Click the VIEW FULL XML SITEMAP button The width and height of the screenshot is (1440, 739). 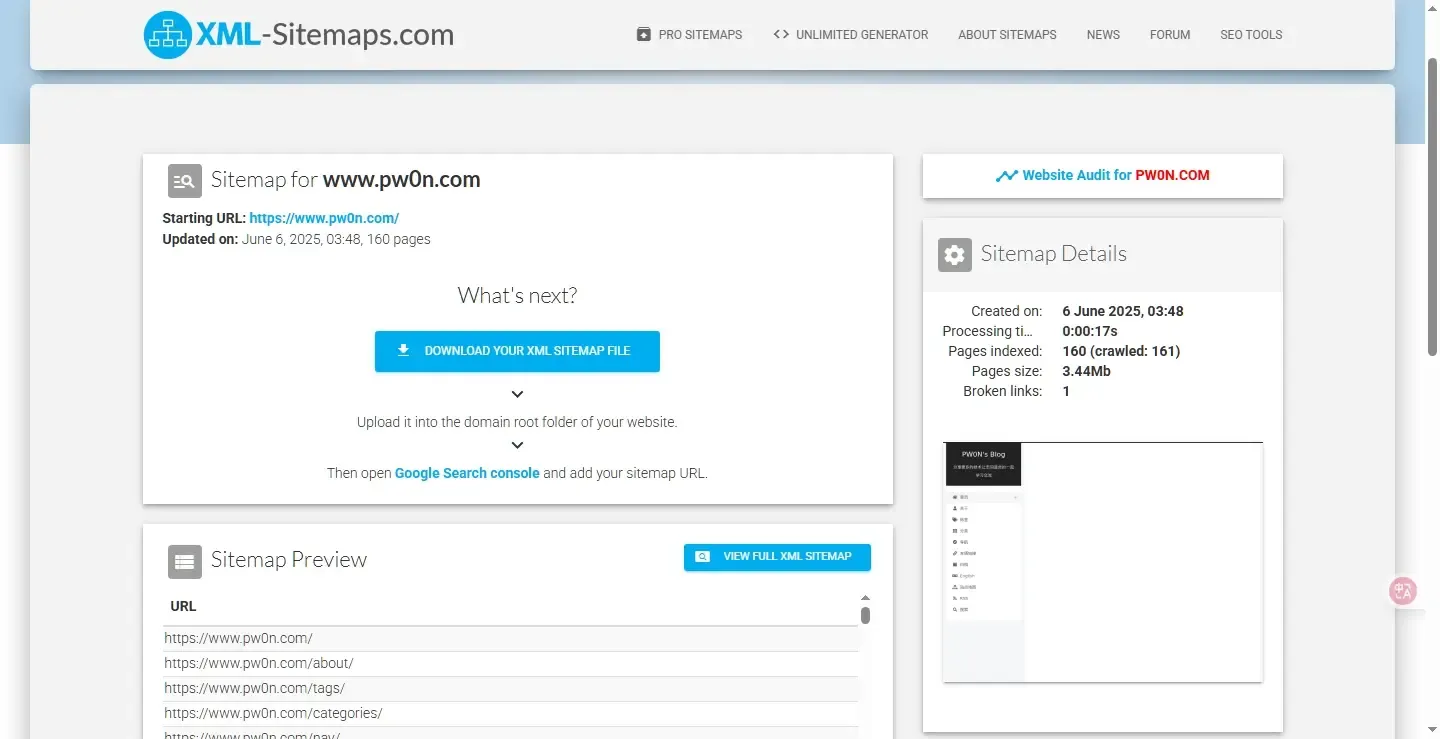[x=777, y=557]
